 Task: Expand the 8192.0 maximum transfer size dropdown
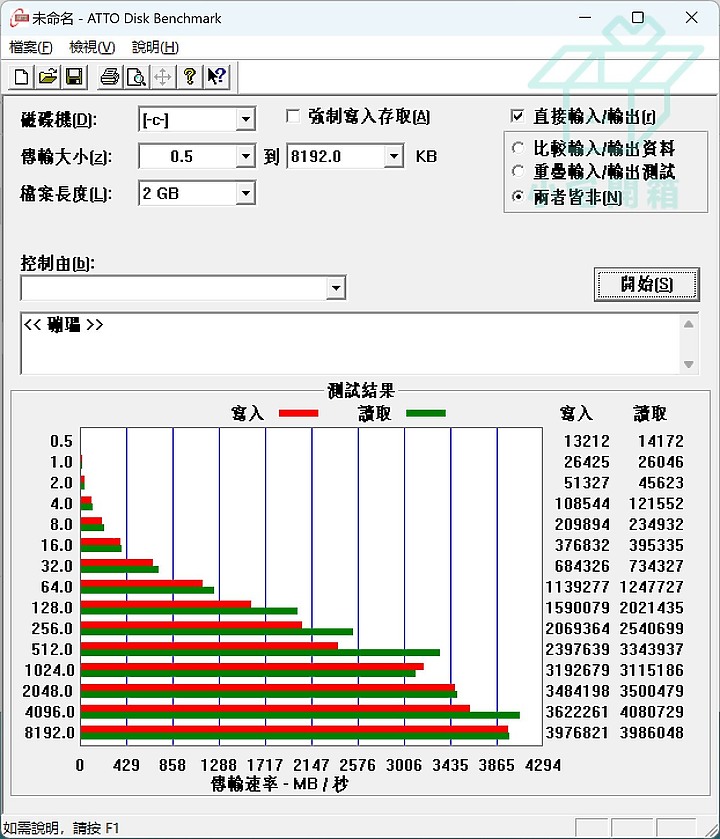click(394, 156)
